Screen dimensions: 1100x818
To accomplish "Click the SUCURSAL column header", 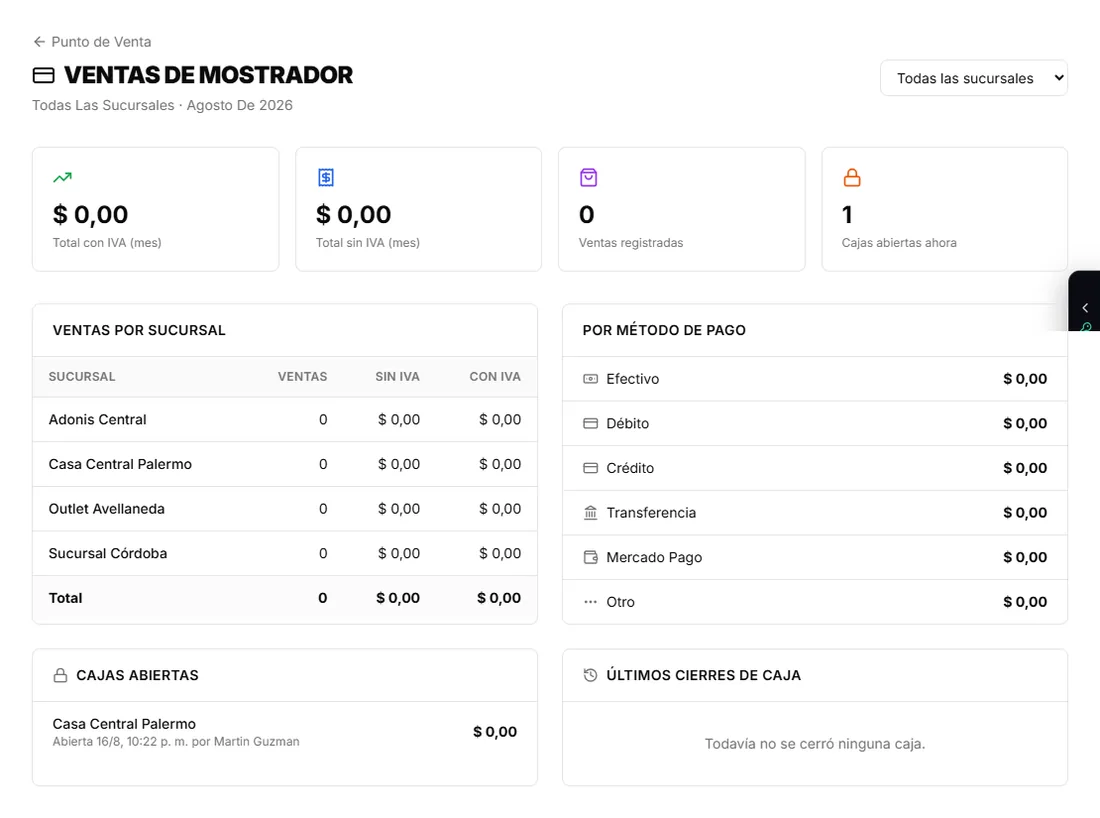I will (x=81, y=377).
